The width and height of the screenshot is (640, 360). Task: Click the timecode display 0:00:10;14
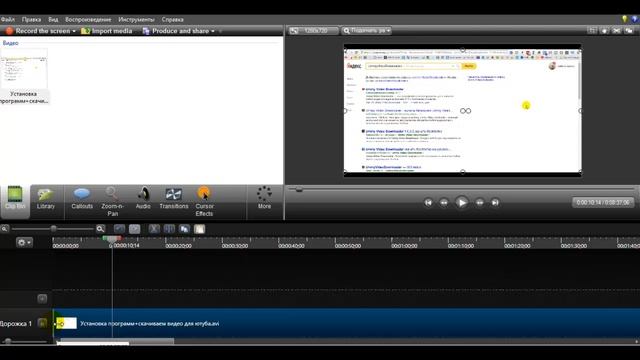tap(603, 202)
